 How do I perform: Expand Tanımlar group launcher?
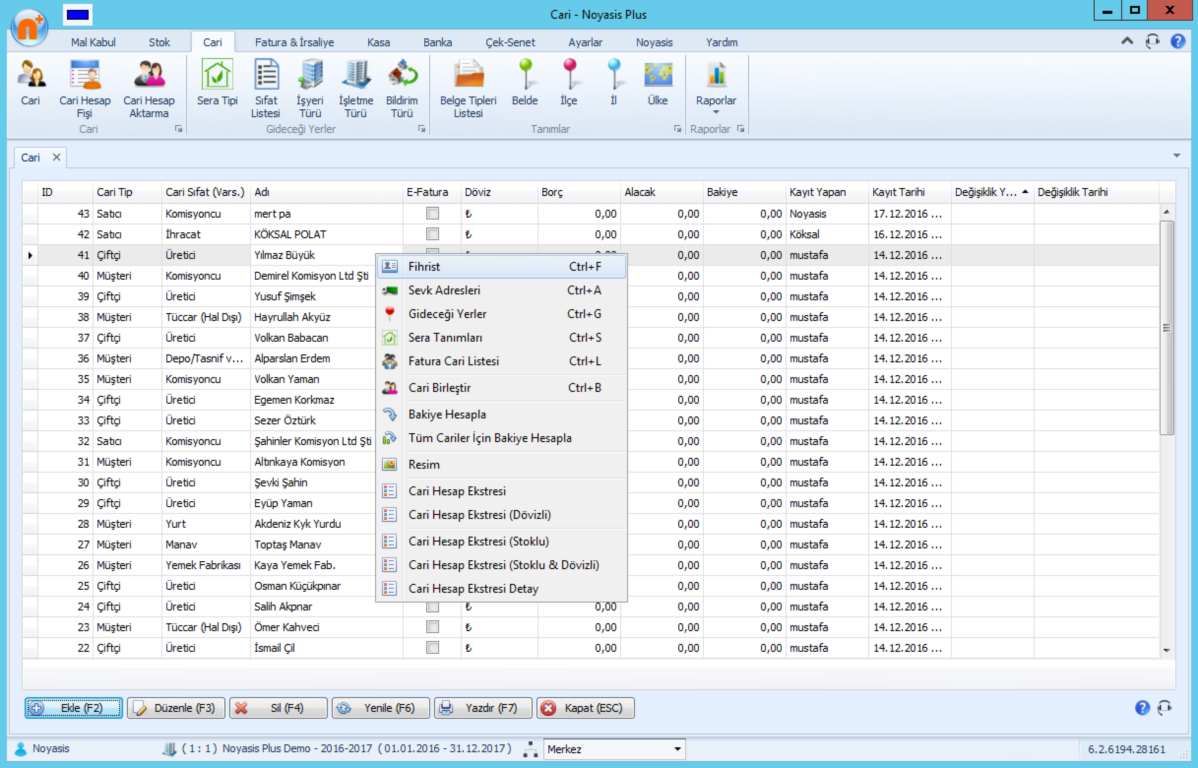pyautogui.click(x=678, y=129)
